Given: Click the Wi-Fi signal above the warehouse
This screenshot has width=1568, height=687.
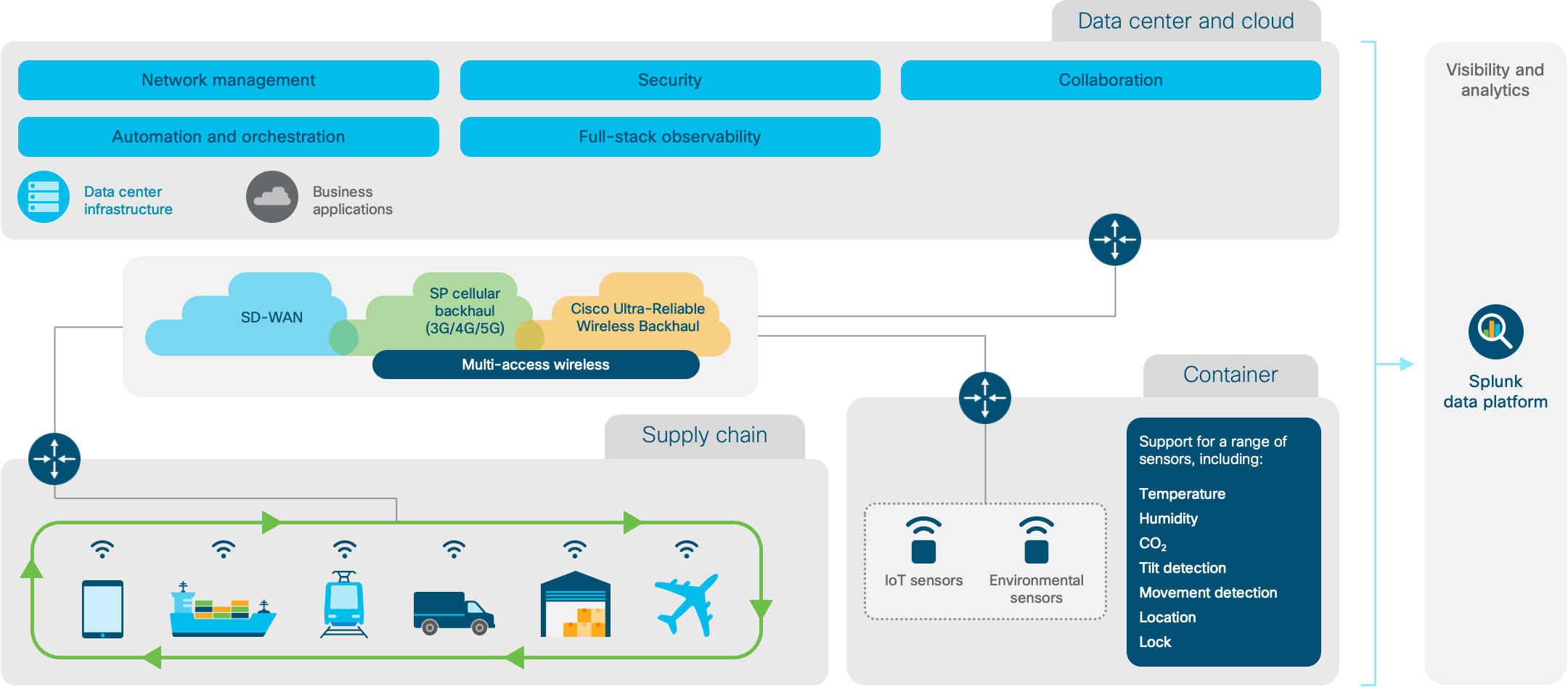Looking at the screenshot, I should click(x=575, y=549).
